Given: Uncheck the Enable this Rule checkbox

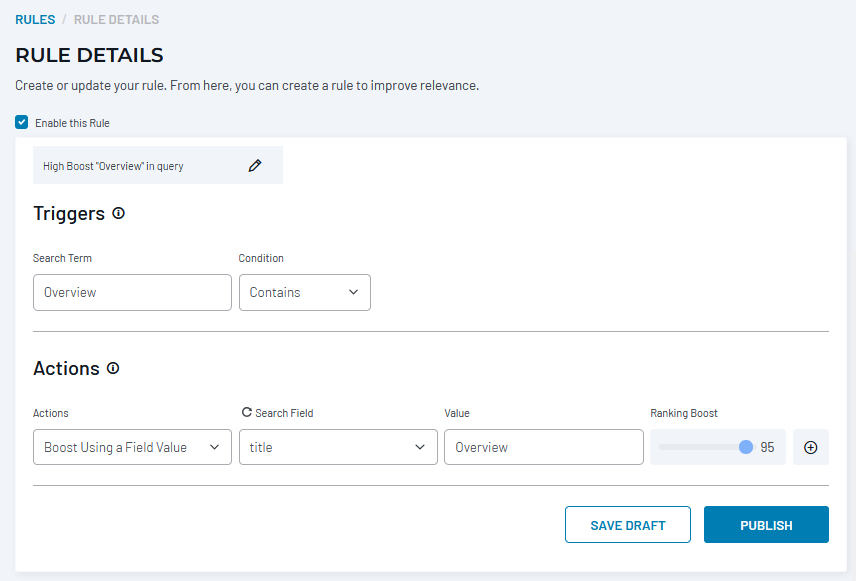Looking at the screenshot, I should pyautogui.click(x=22, y=122).
